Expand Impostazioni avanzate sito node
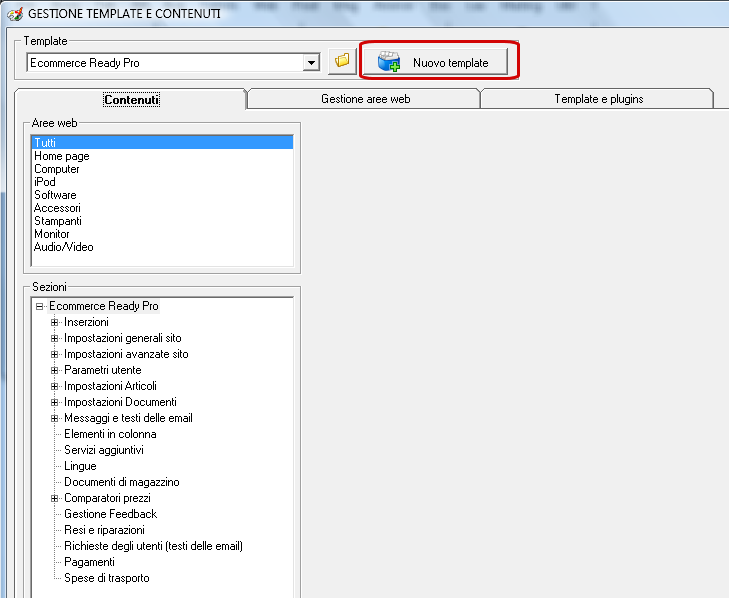This screenshot has width=729, height=598. (54, 354)
